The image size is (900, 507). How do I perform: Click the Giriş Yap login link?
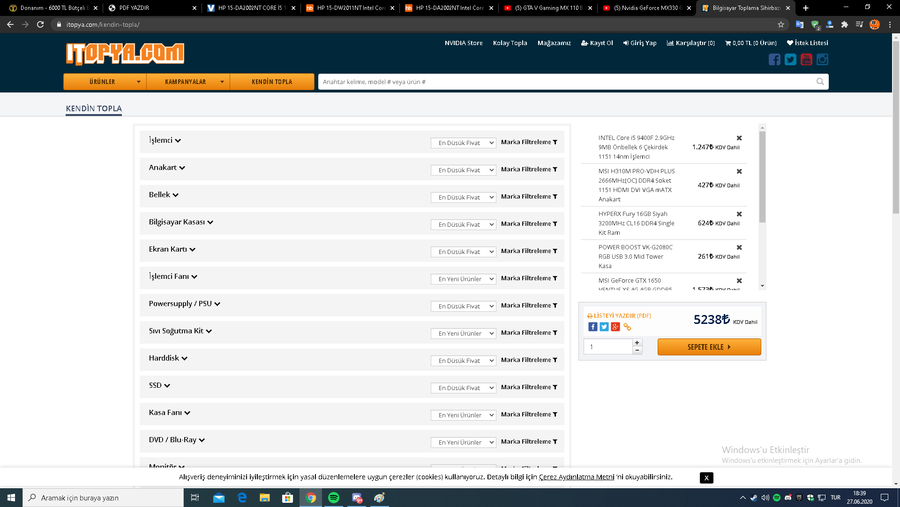[639, 43]
